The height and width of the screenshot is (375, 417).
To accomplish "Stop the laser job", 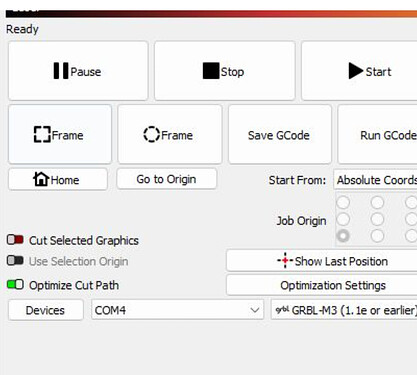I will tap(225, 71).
